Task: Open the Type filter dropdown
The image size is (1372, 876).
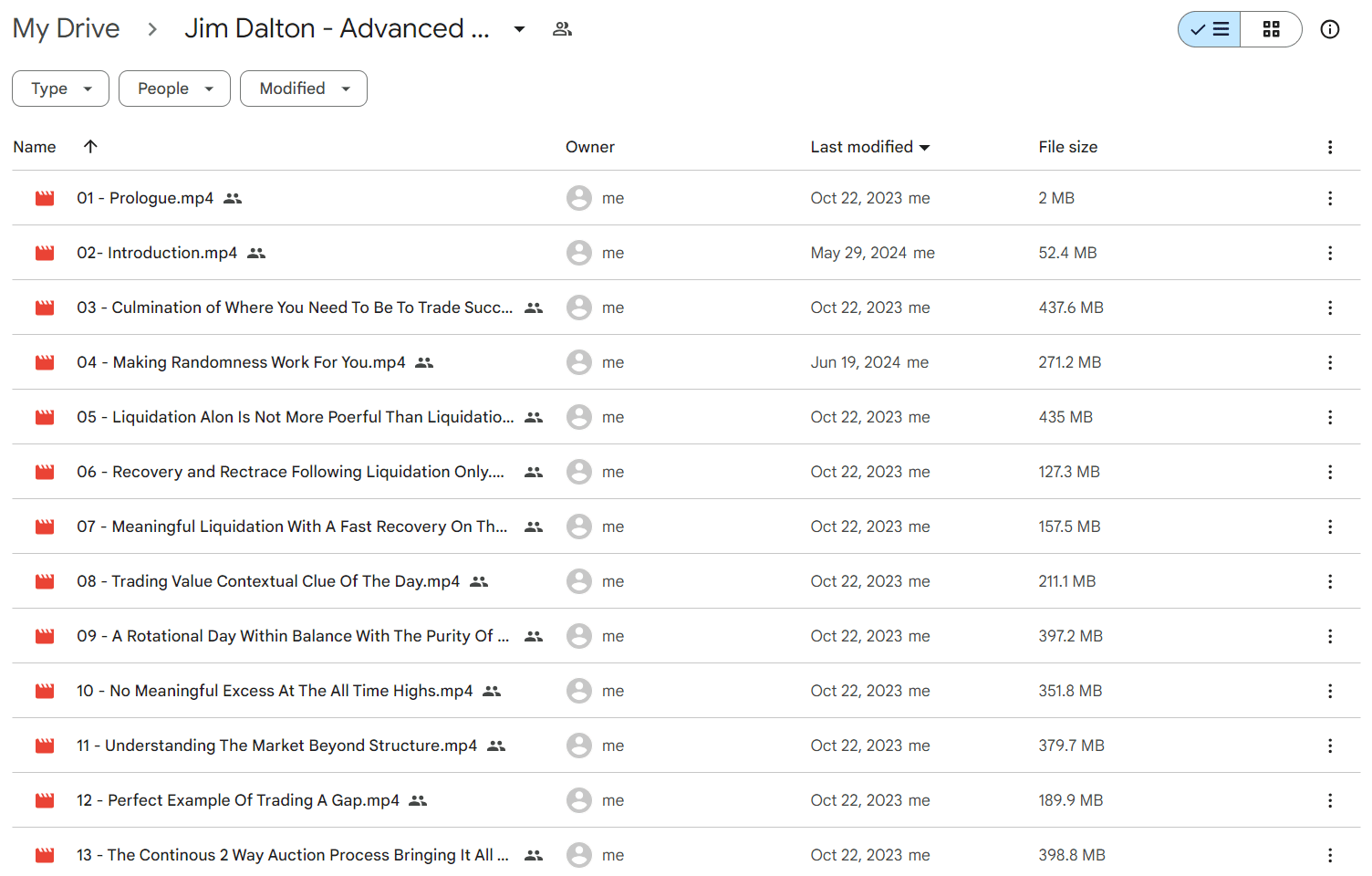Action: [60, 89]
